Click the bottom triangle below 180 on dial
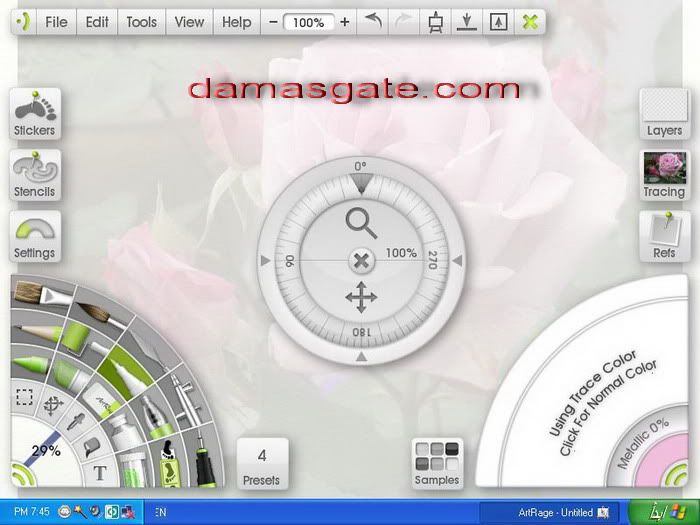The image size is (700, 525). (362, 357)
